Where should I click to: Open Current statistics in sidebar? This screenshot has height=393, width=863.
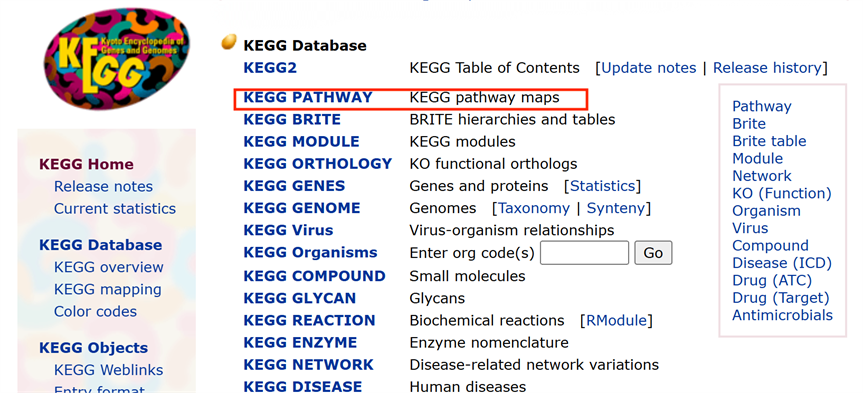[x=114, y=209]
